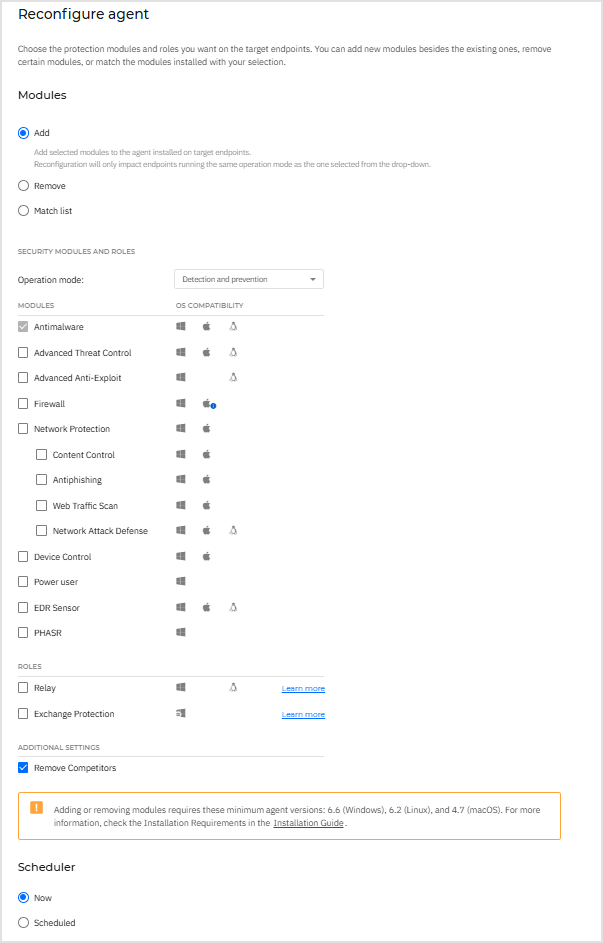Click the Linux icon next to Advanced Anti-Exploit
Viewport: 603px width, 943px height.
(x=233, y=377)
